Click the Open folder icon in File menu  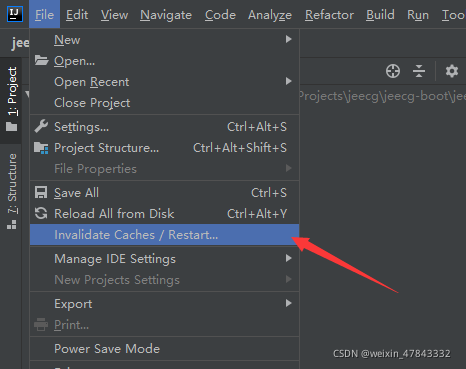(41, 60)
